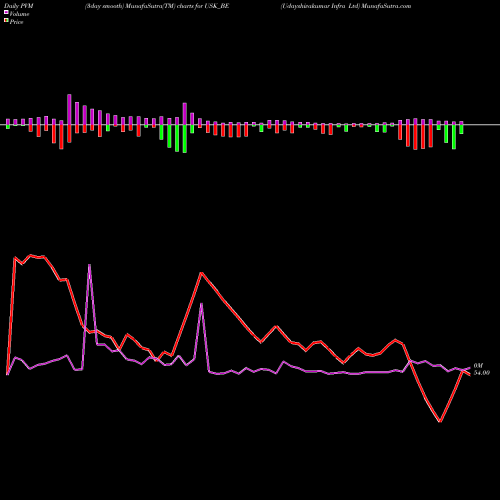Screen dimensions: 500x500
Task: Click the red-green Price legend swatch
Action: [6, 21]
